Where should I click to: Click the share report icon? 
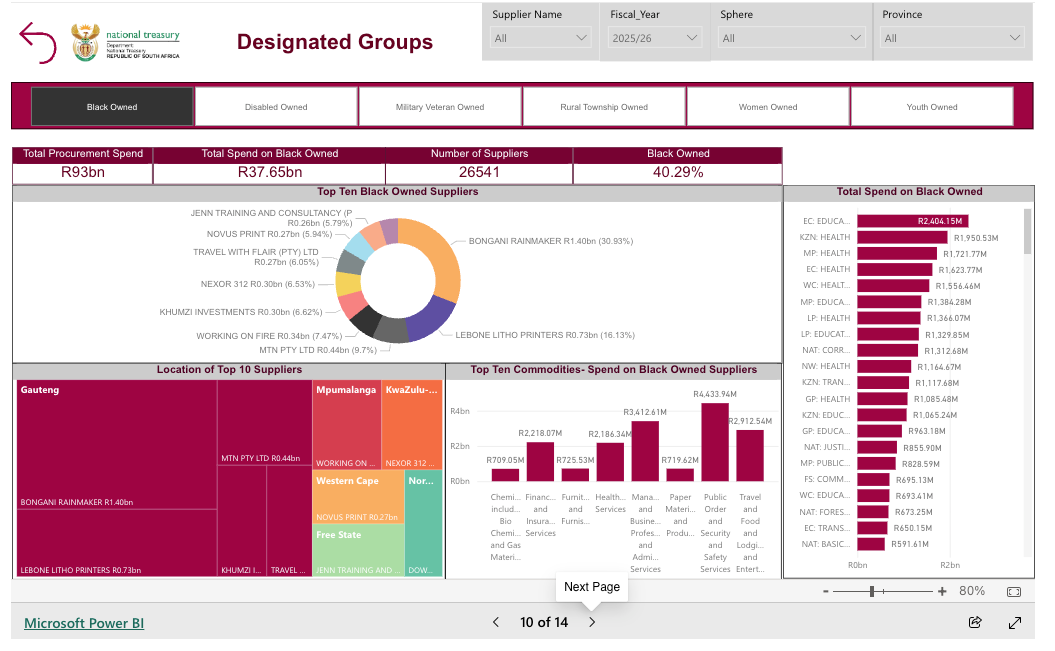click(x=975, y=622)
